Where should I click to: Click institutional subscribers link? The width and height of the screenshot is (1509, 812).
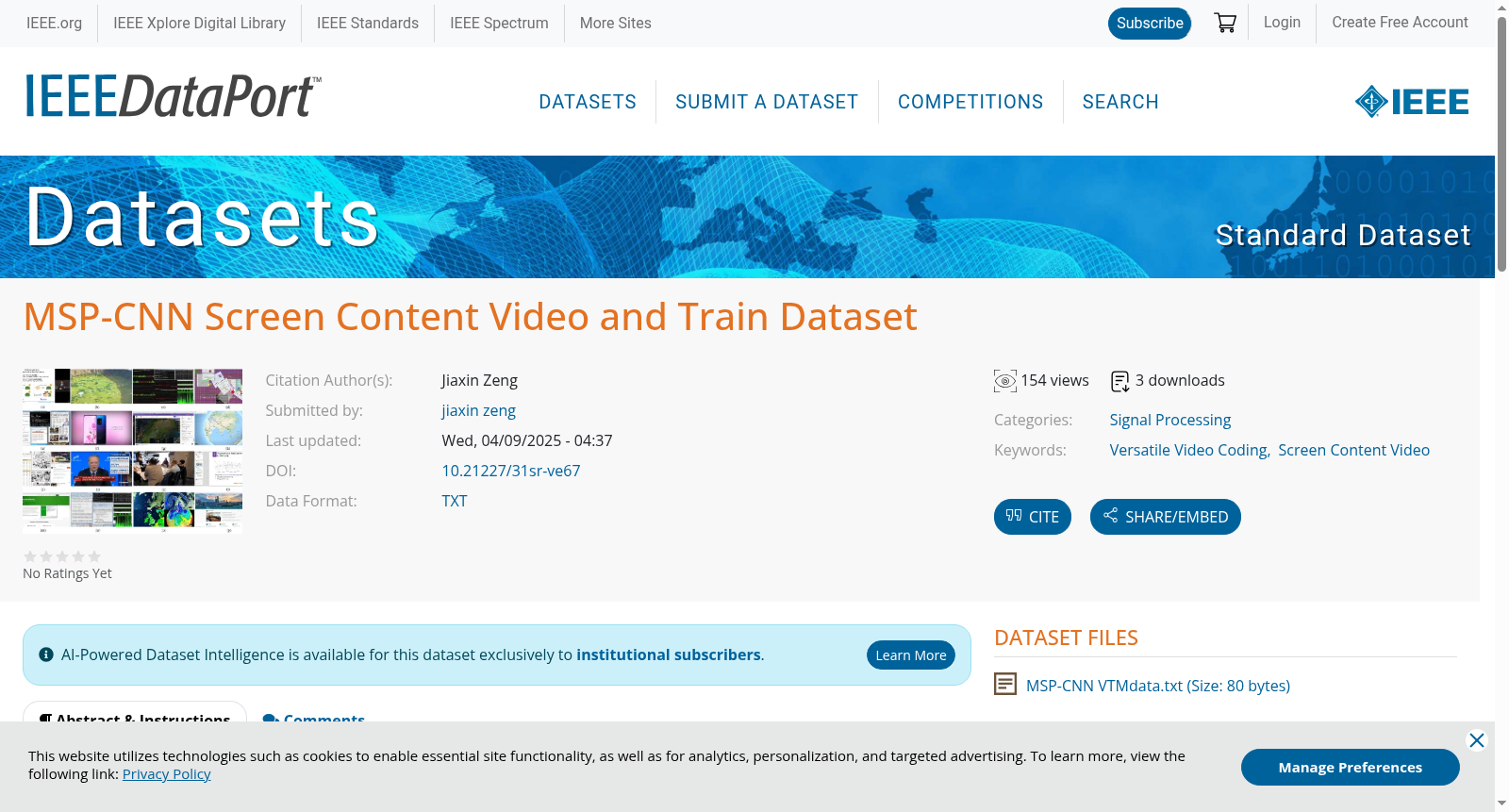(669, 655)
